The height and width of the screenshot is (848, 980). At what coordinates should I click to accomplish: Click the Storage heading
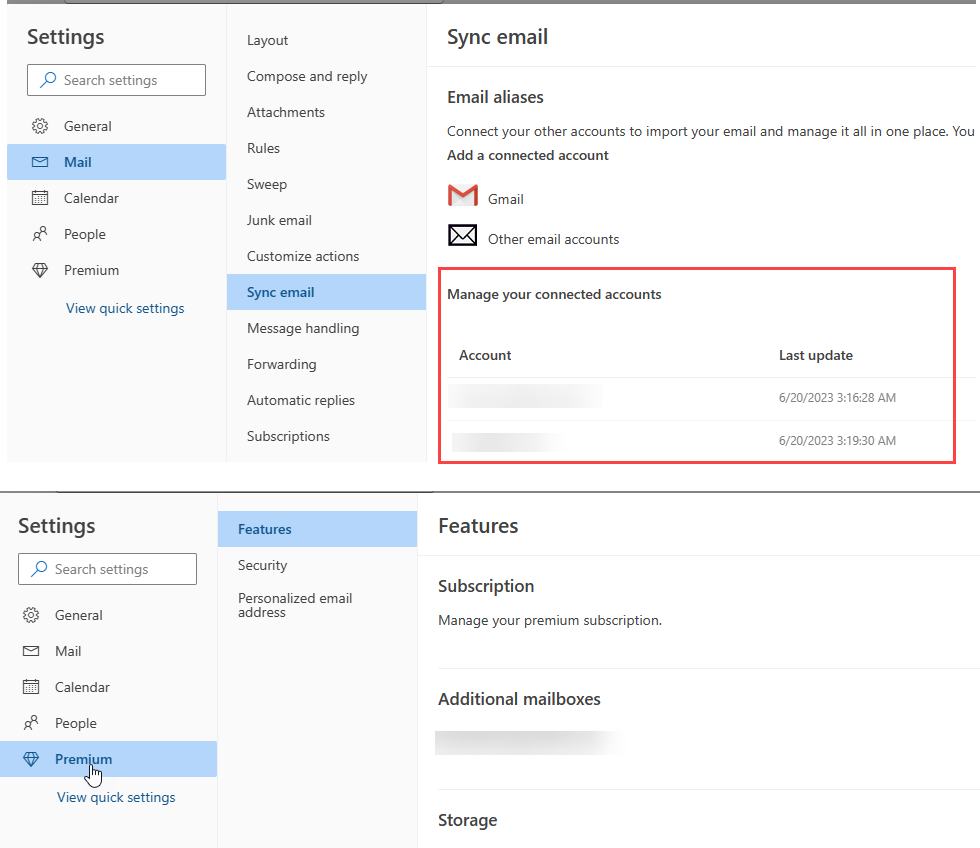click(468, 821)
